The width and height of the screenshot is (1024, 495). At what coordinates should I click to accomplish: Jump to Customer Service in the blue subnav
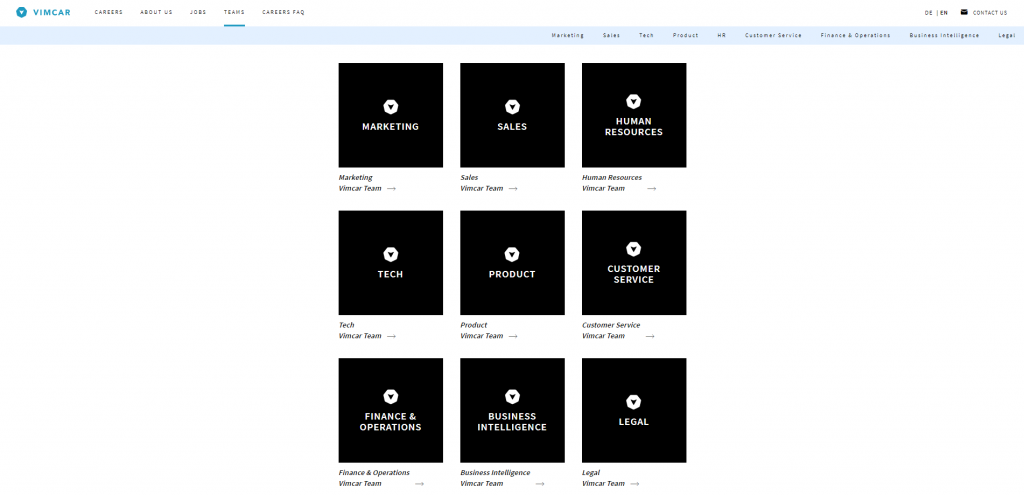coord(773,35)
